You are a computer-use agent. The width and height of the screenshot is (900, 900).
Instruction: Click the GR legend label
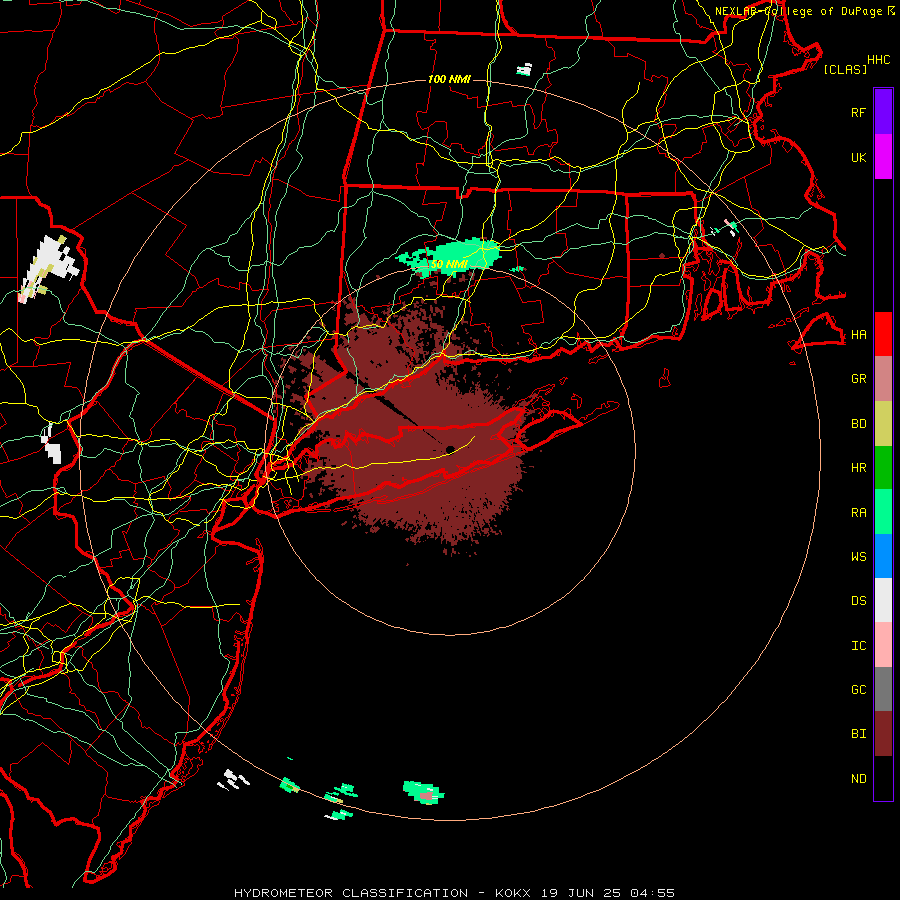(858, 378)
